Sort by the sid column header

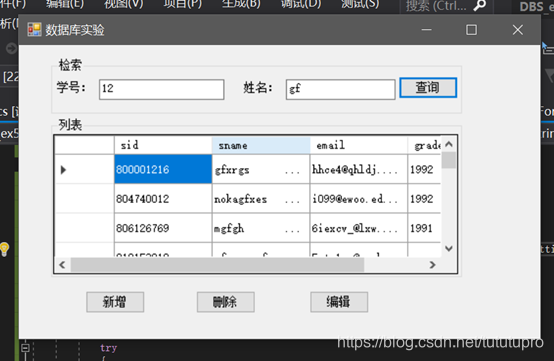tap(163, 145)
